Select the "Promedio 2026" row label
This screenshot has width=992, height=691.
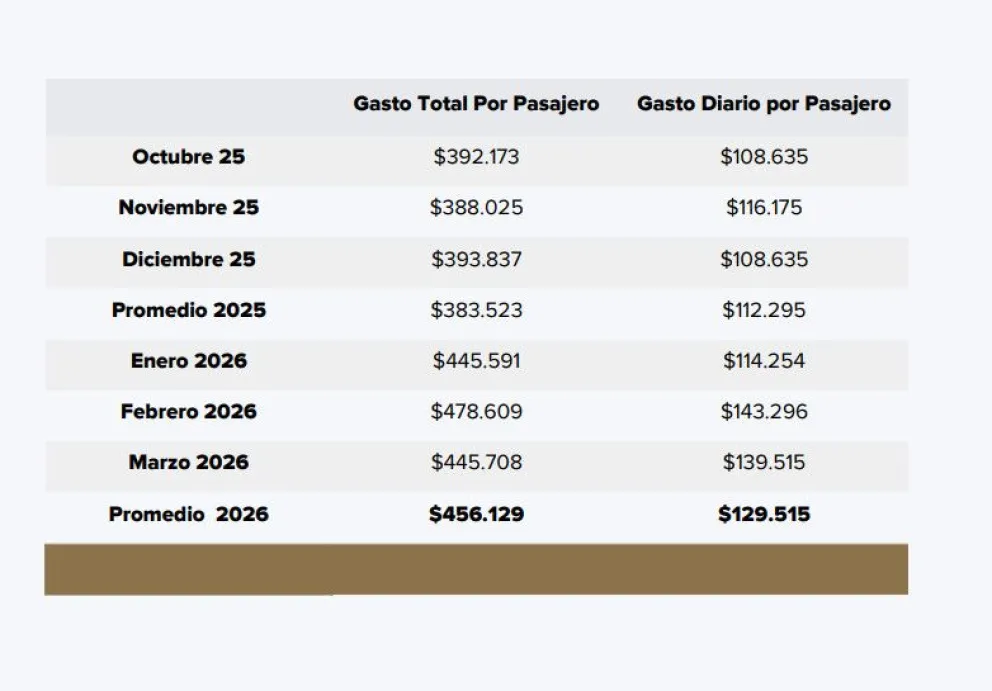[188, 514]
